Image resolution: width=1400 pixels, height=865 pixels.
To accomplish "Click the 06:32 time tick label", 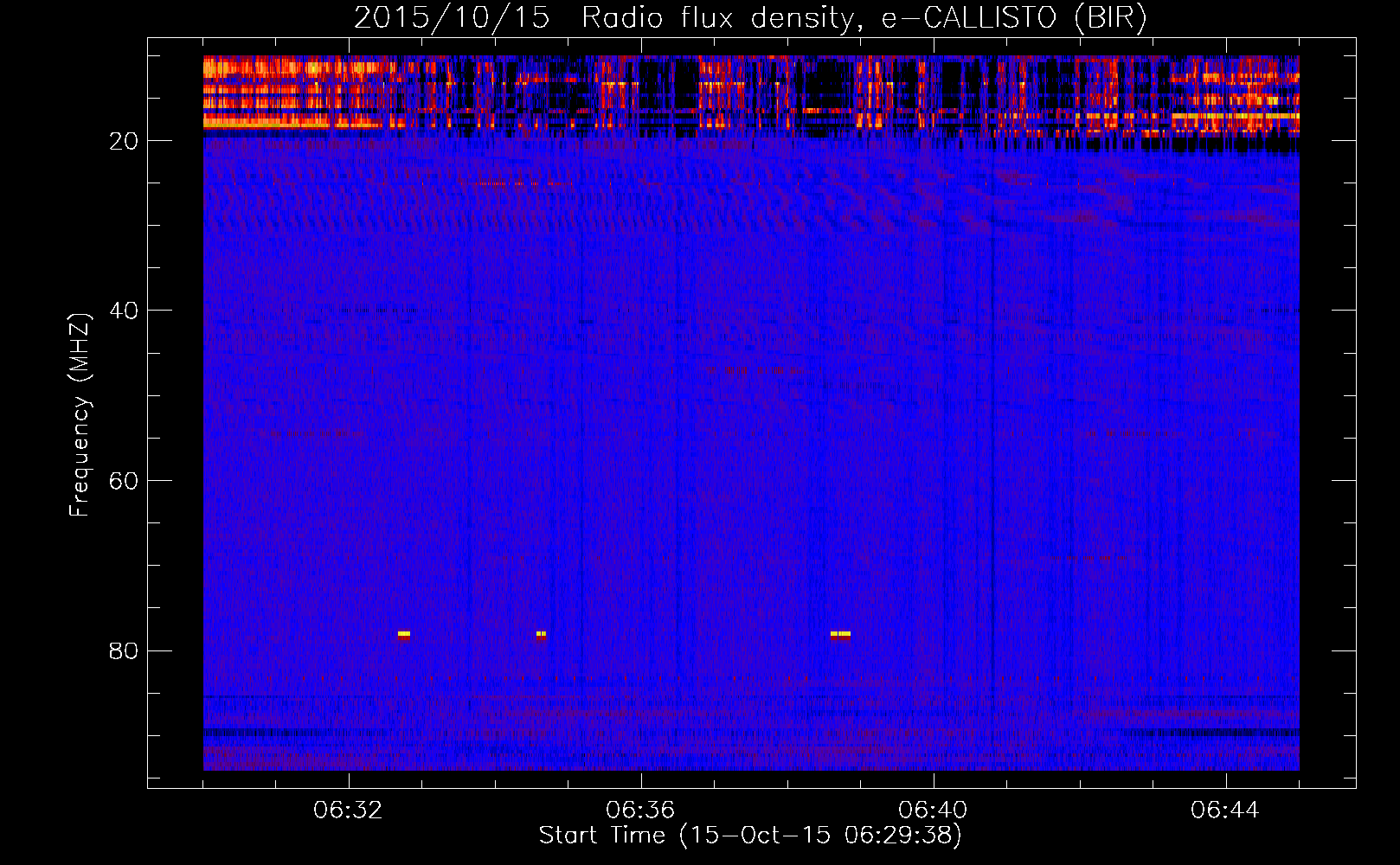I will pyautogui.click(x=348, y=811).
